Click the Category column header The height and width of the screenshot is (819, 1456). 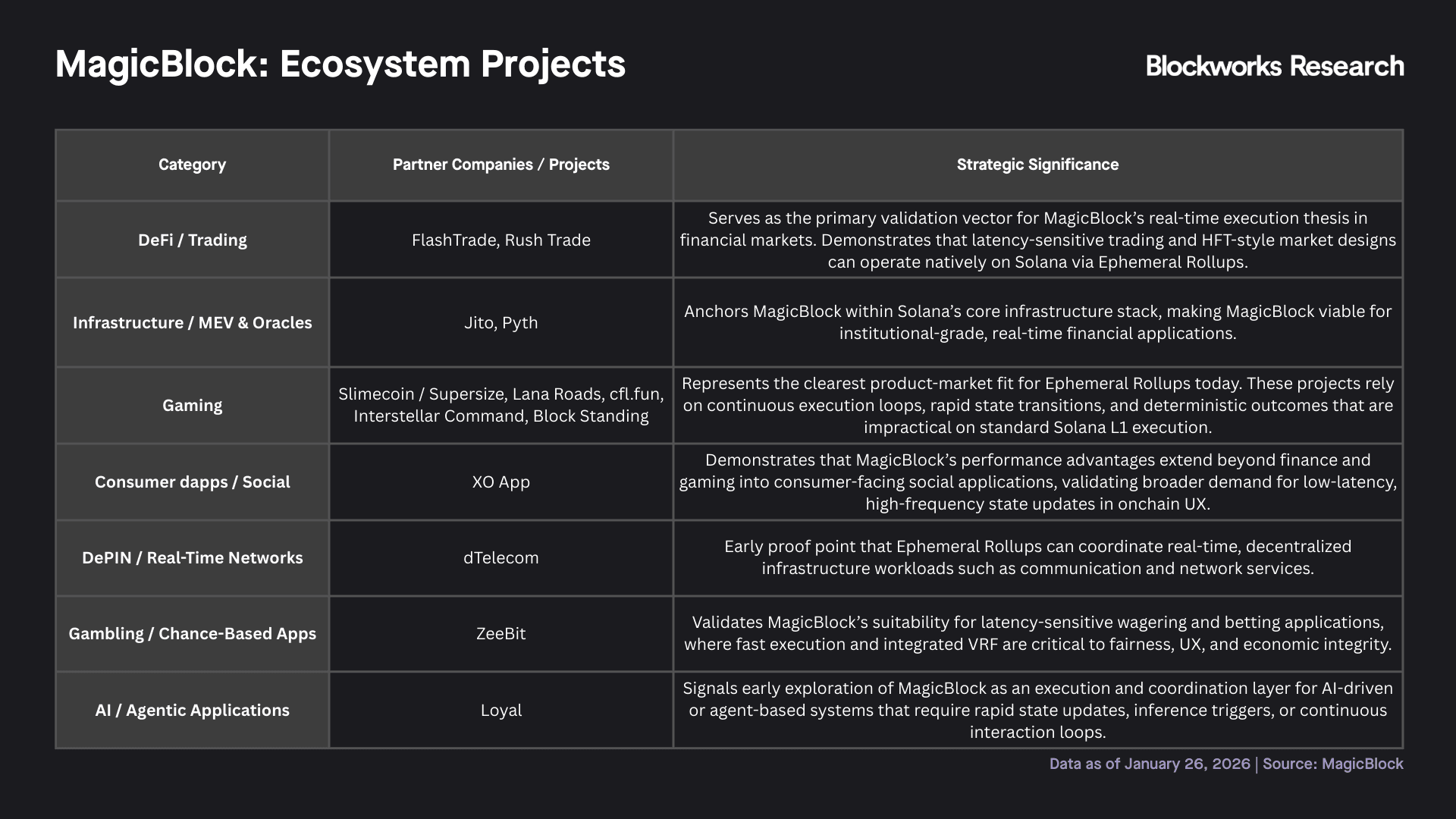(x=193, y=165)
